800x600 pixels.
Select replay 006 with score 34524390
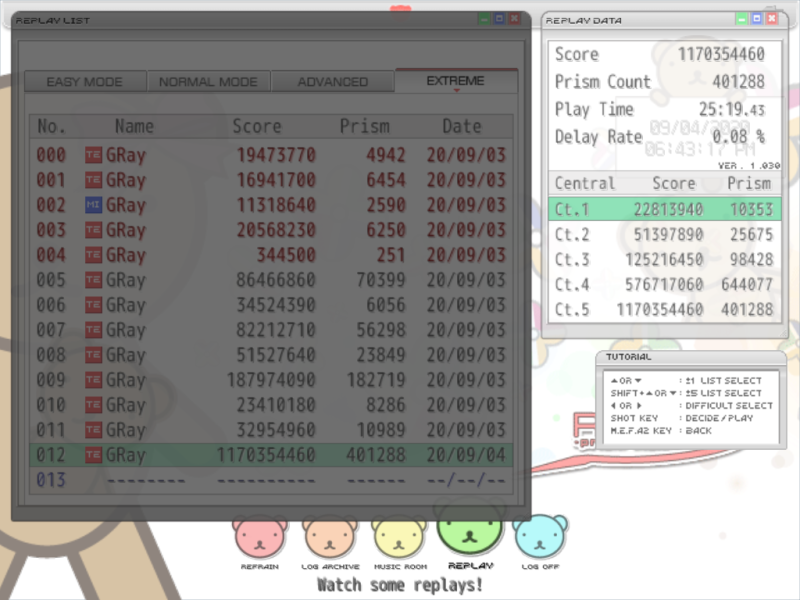(271, 305)
